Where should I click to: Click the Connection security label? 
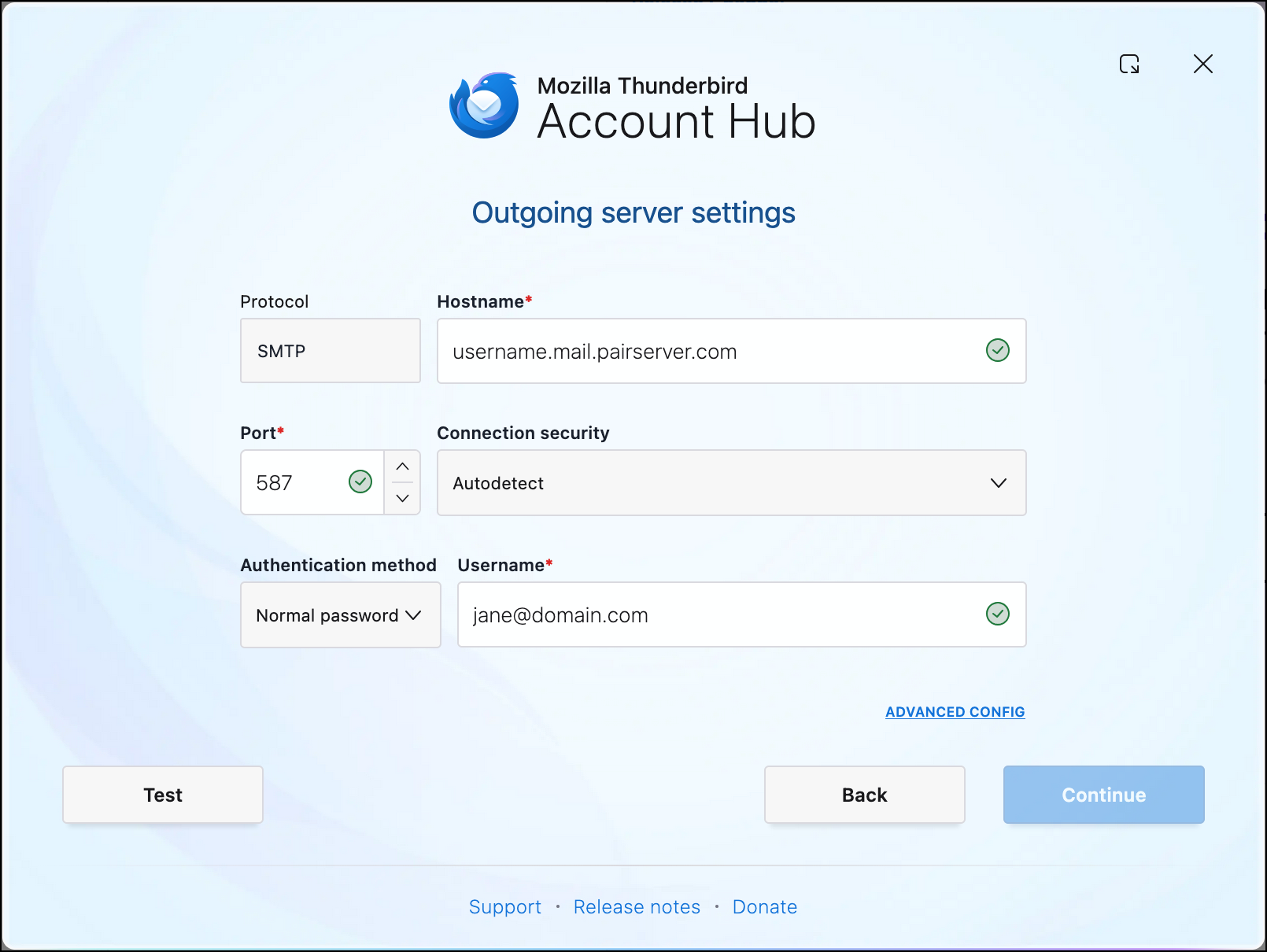(523, 433)
